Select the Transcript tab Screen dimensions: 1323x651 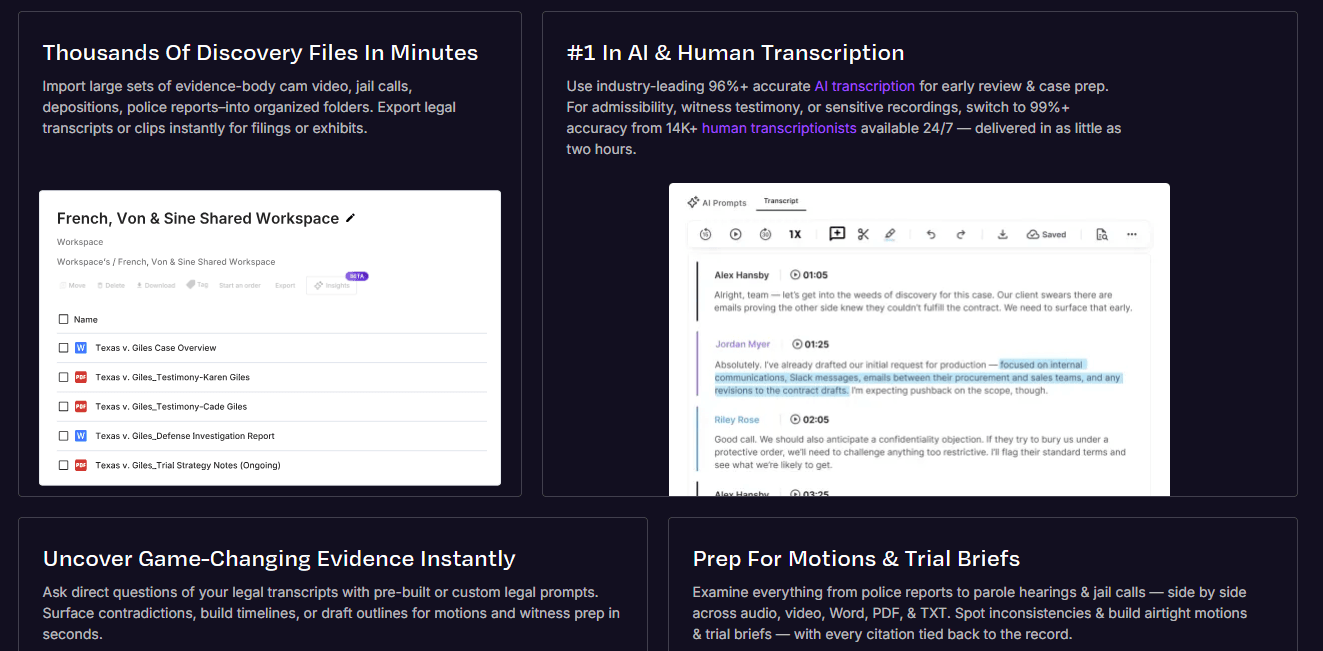(x=781, y=201)
